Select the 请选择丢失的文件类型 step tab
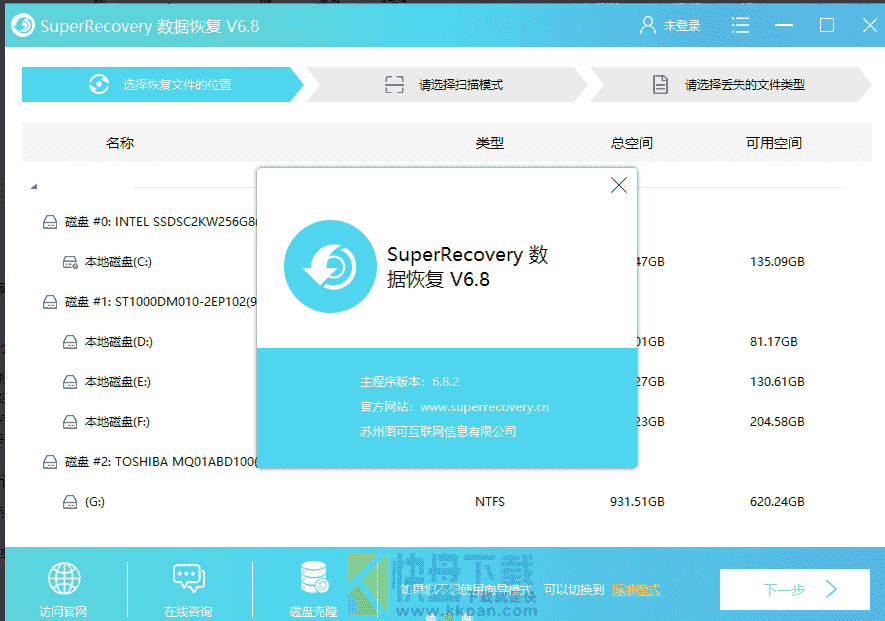The height and width of the screenshot is (621, 885). coord(730,85)
